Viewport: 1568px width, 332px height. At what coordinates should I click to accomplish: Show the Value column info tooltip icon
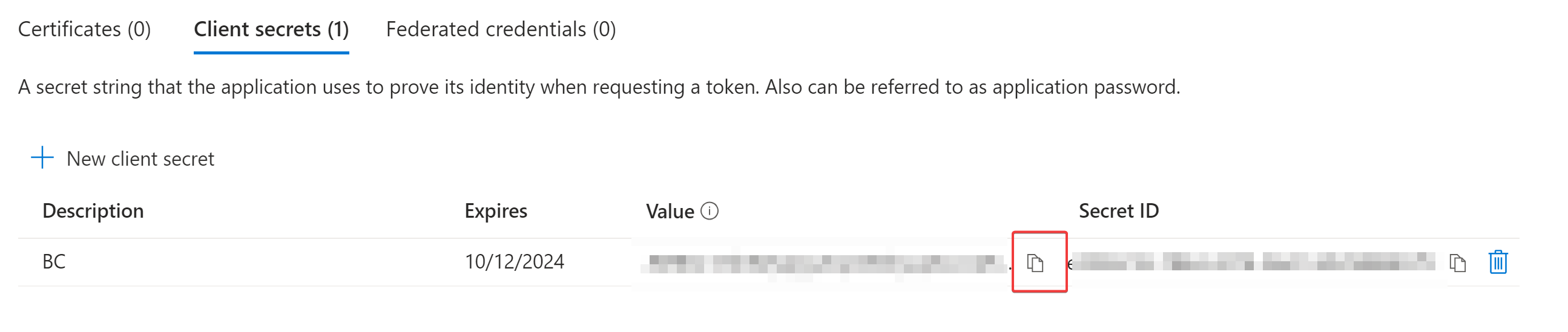tap(710, 211)
